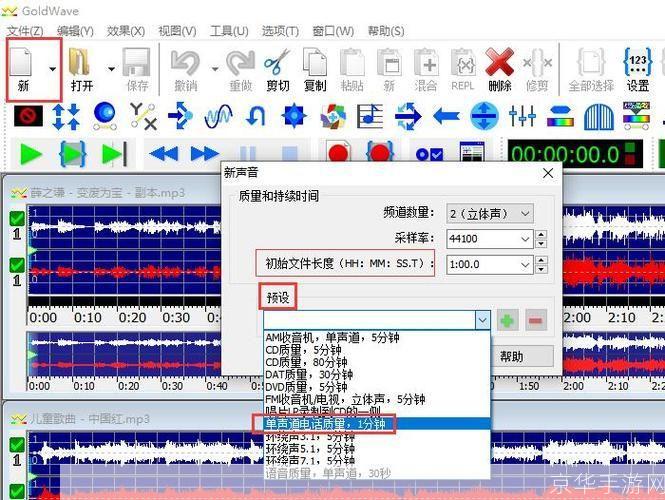
Task: Increase the sampling rate with up stepper
Action: tap(541, 235)
